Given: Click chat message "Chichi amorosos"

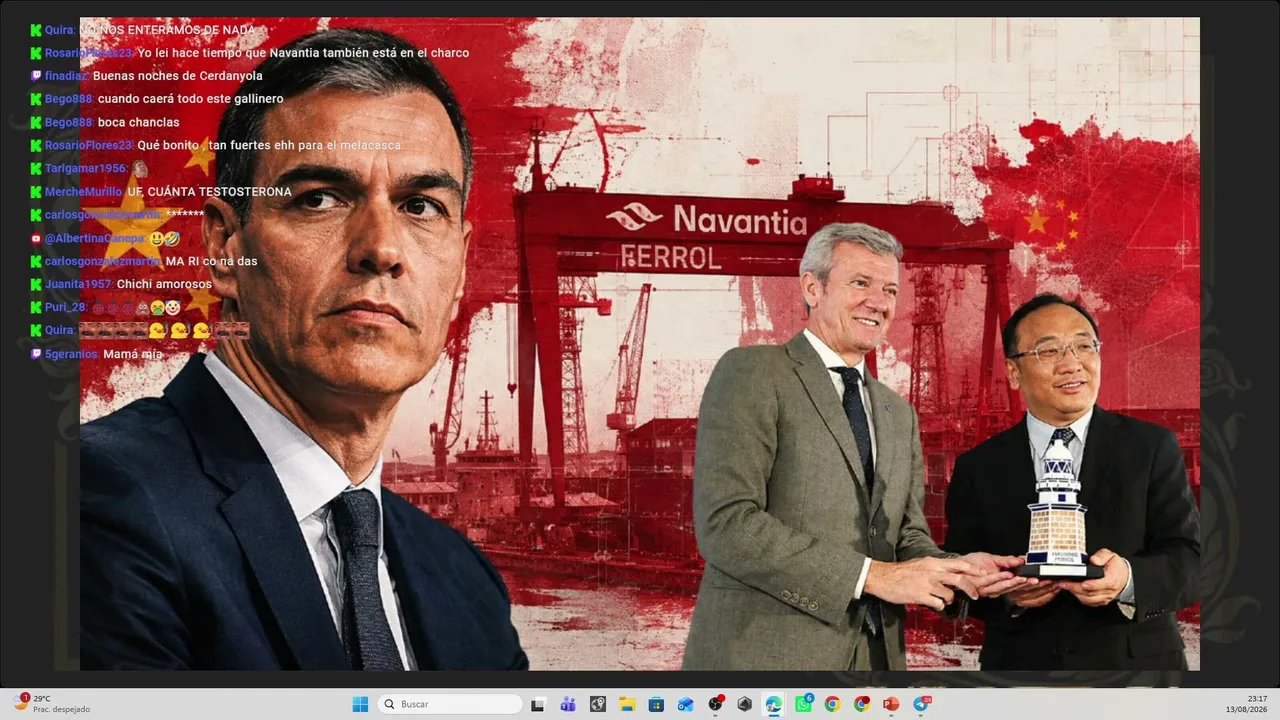Looking at the screenshot, I should click(x=165, y=284).
